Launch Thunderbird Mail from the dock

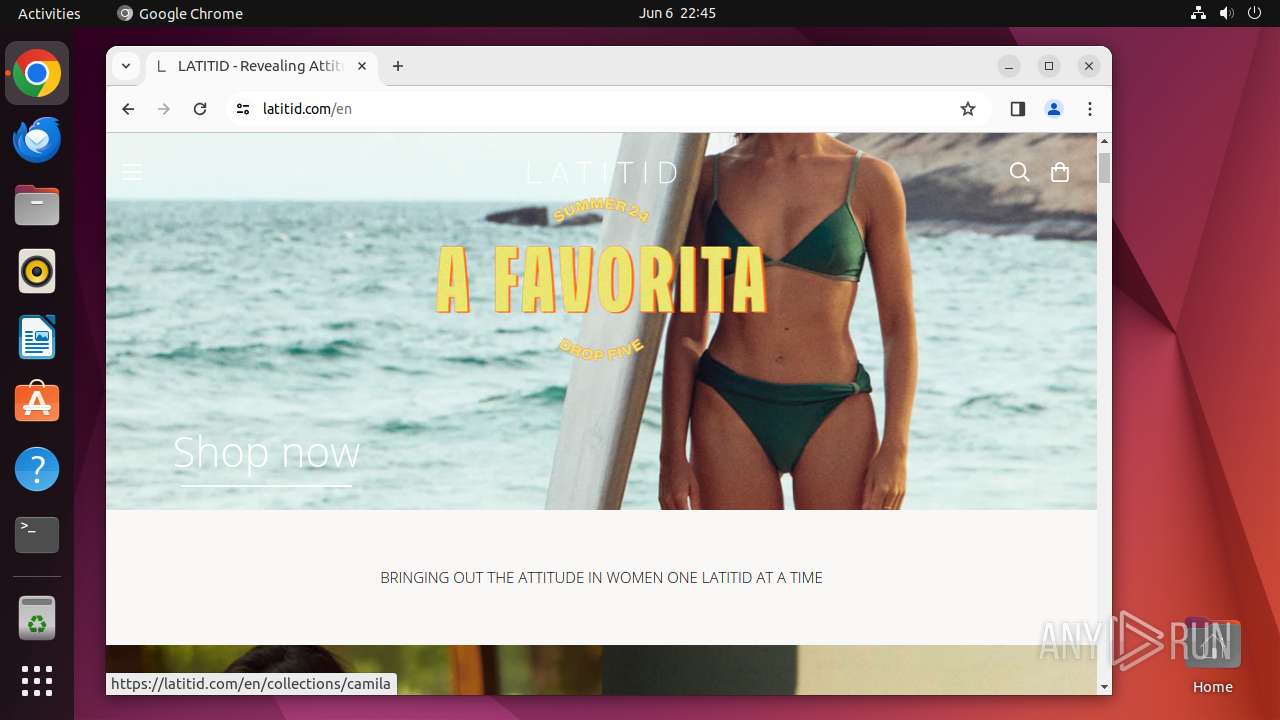[x=37, y=140]
